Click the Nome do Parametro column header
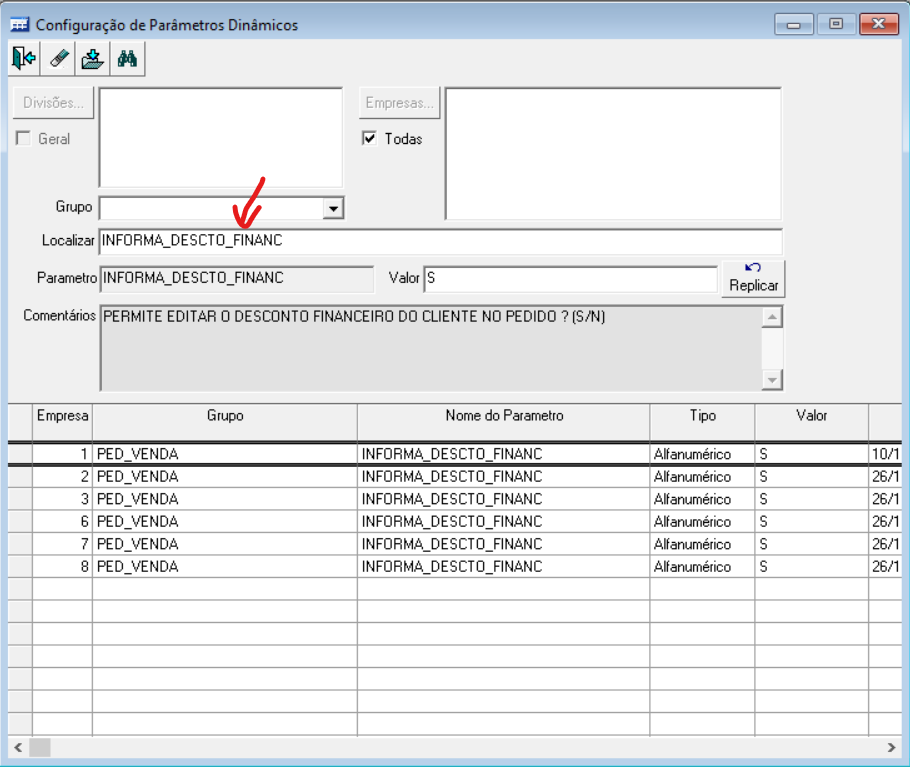This screenshot has width=910, height=767. pyautogui.click(x=504, y=422)
